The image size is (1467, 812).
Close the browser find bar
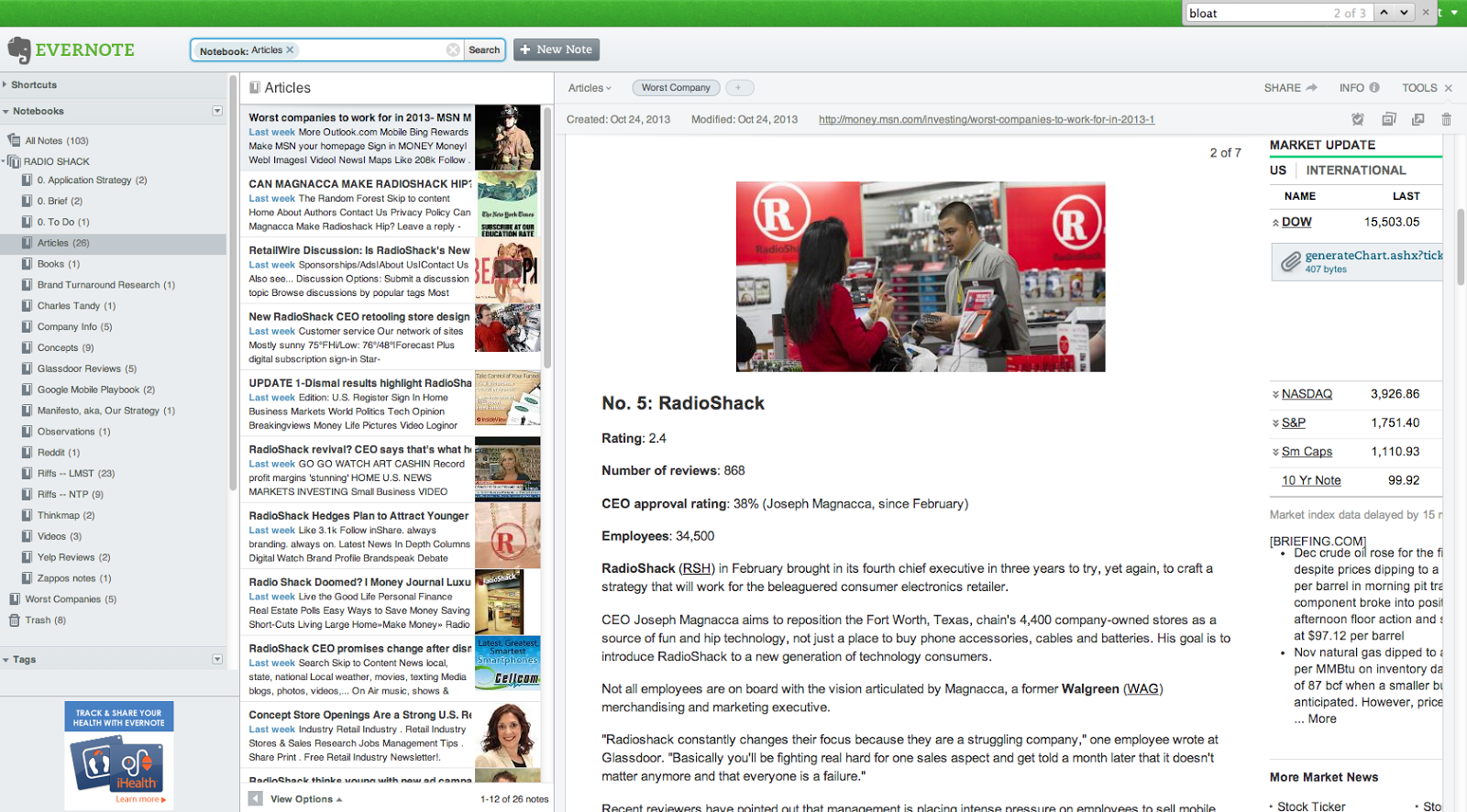(1426, 13)
